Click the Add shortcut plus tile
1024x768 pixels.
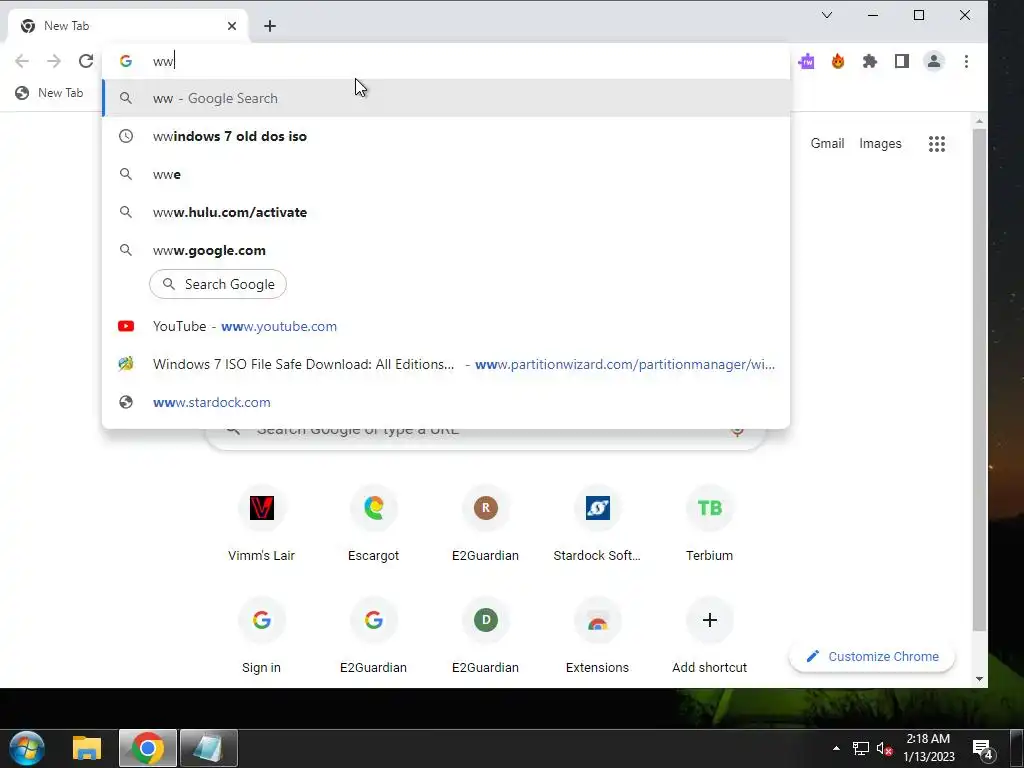tap(709, 637)
